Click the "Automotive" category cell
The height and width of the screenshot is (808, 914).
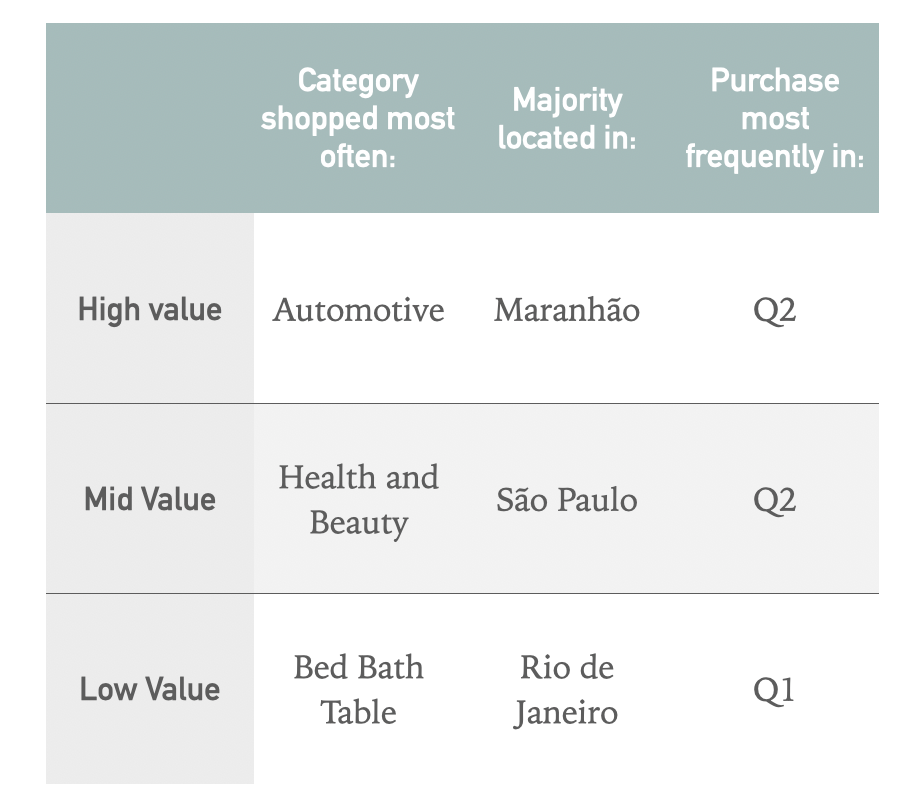click(x=358, y=310)
